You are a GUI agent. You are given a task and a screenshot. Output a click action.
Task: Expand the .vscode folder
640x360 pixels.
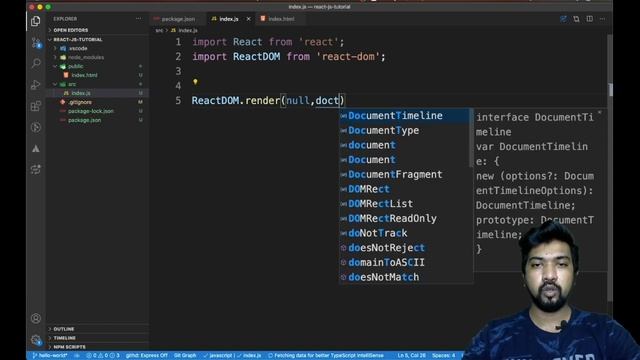coord(78,48)
